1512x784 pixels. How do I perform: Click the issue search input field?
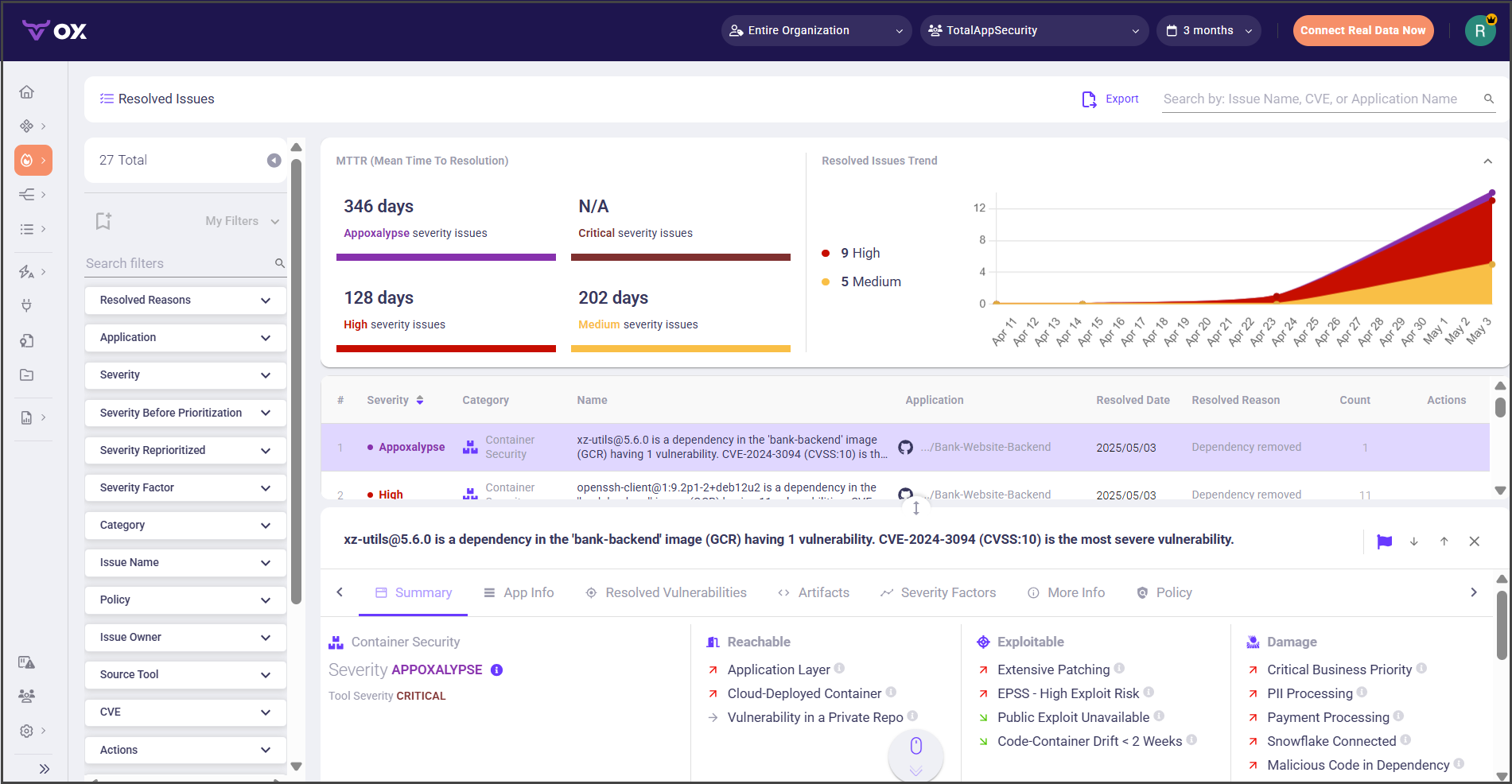(1319, 99)
